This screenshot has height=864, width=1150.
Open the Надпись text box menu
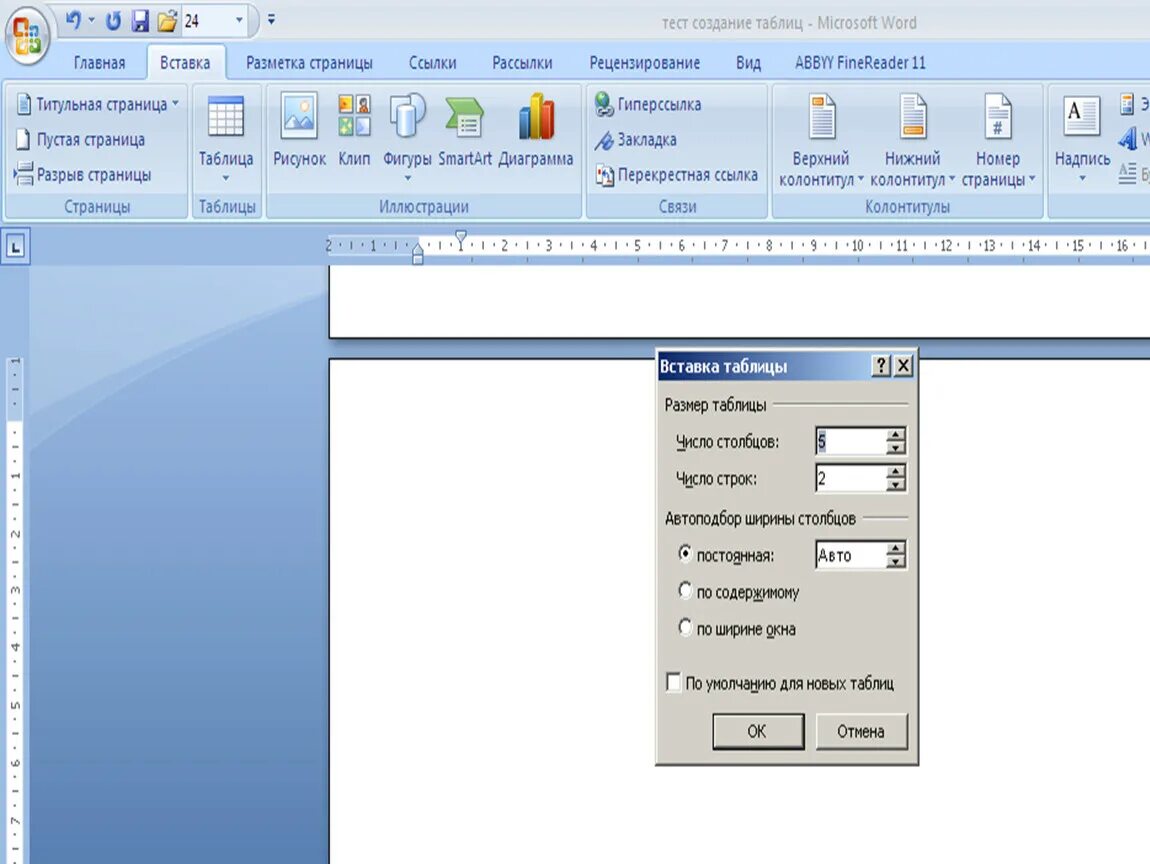[x=1083, y=138]
